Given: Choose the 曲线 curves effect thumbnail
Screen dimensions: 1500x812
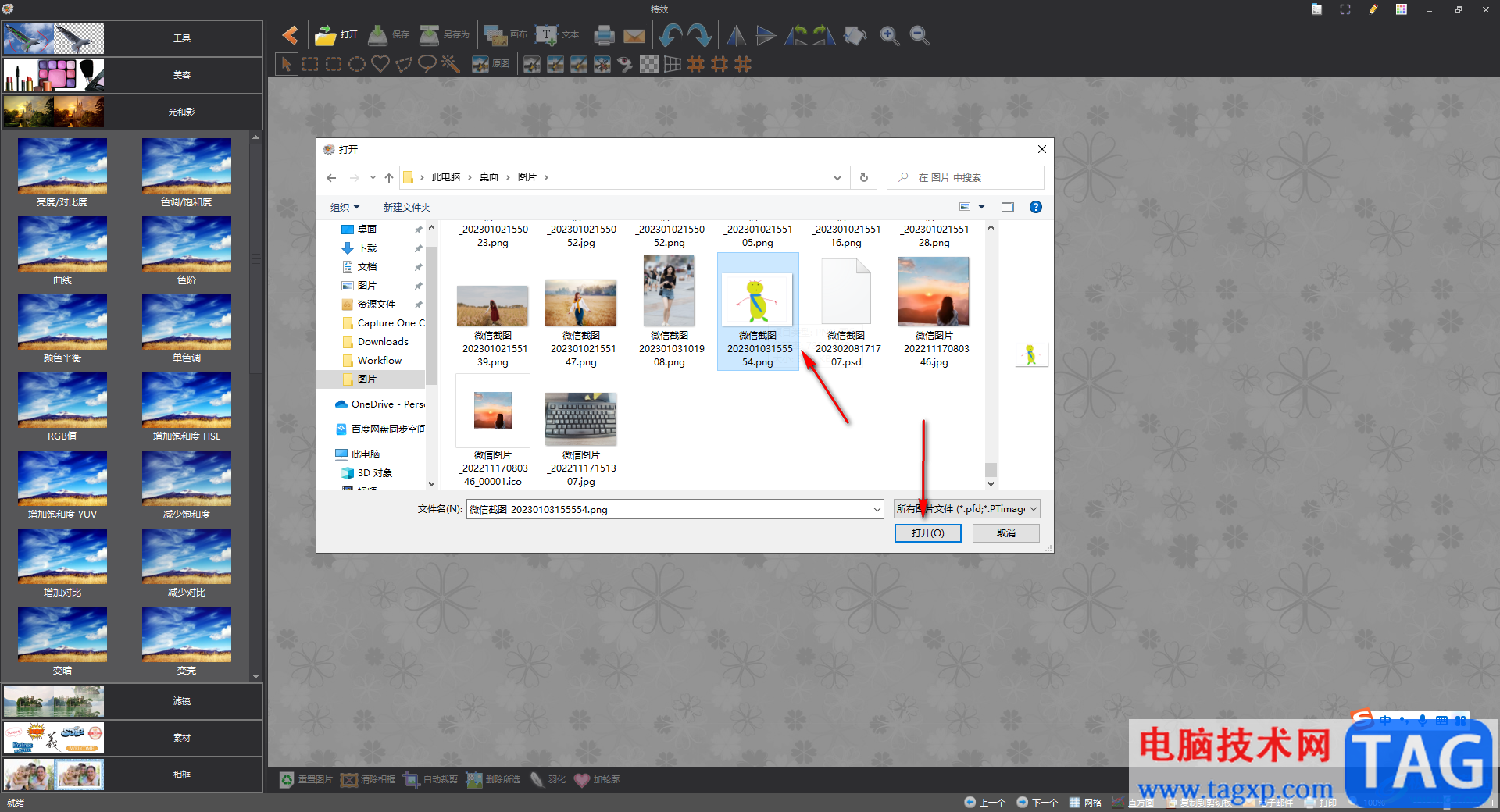Looking at the screenshot, I should (x=62, y=244).
